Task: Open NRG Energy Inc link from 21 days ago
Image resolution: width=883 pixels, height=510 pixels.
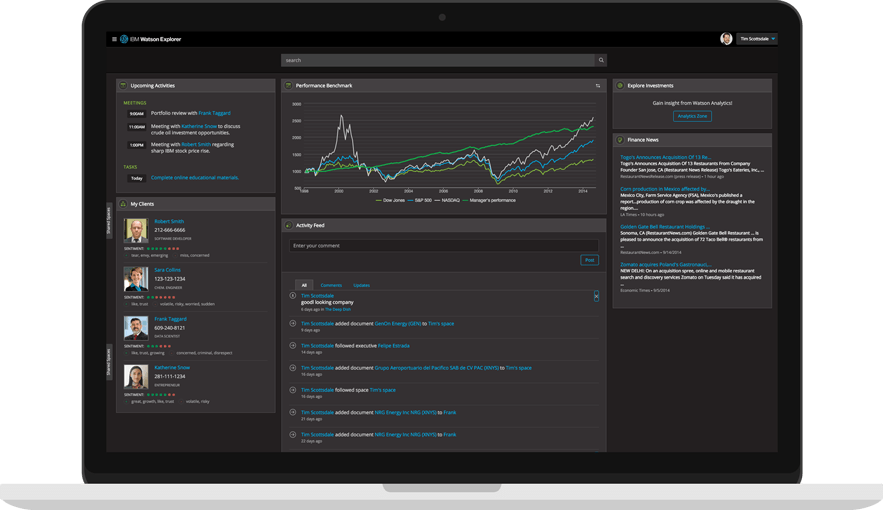Action: (405, 413)
